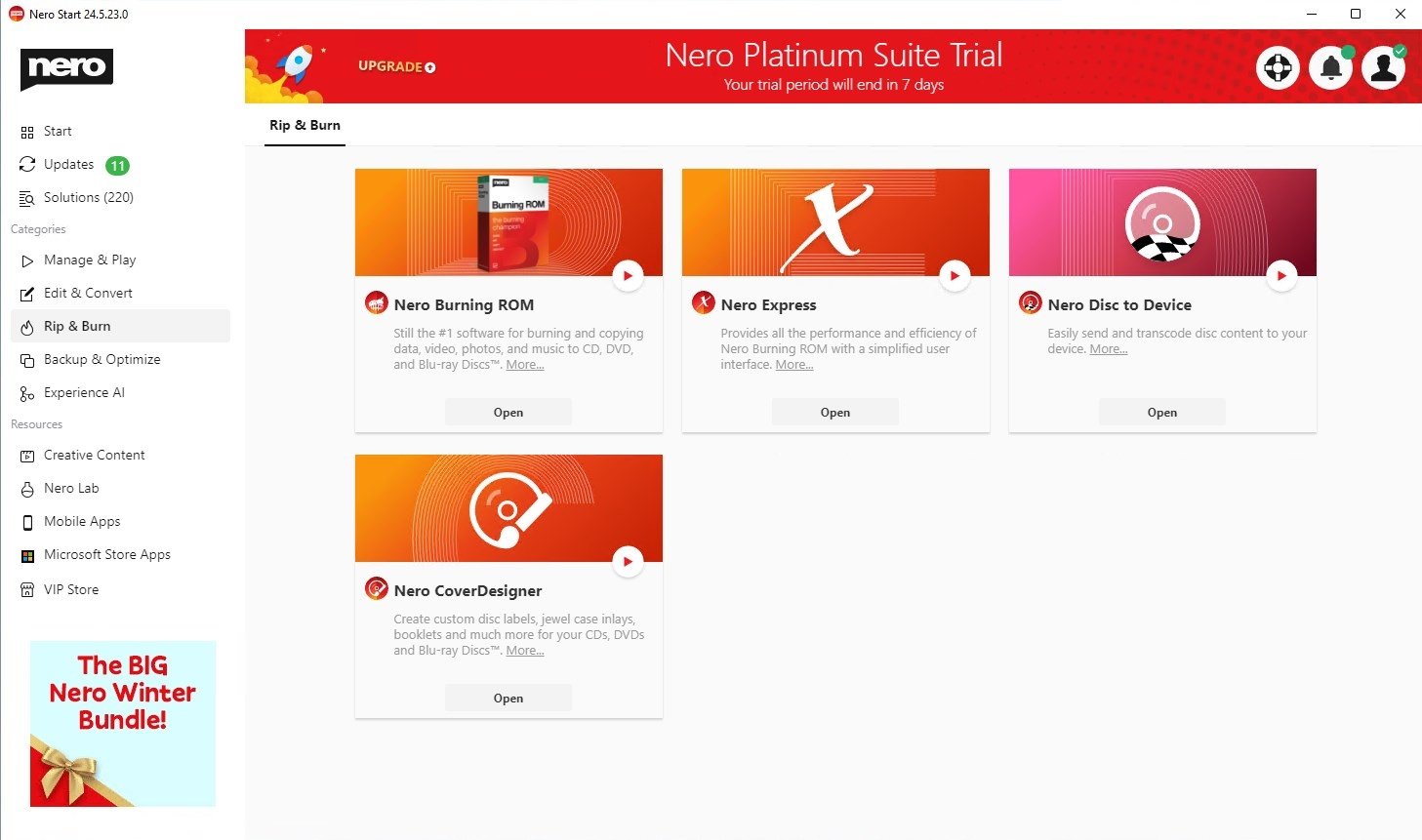
Task: Click the Nero logo in sidebar
Action: pos(66,68)
